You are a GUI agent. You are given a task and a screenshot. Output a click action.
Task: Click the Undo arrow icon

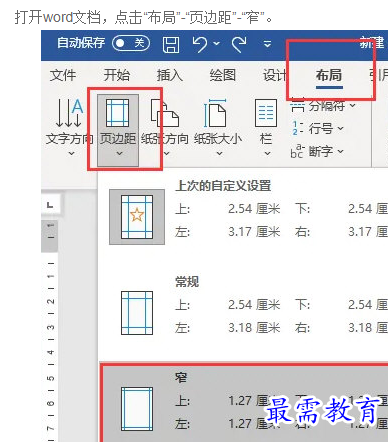tap(200, 44)
